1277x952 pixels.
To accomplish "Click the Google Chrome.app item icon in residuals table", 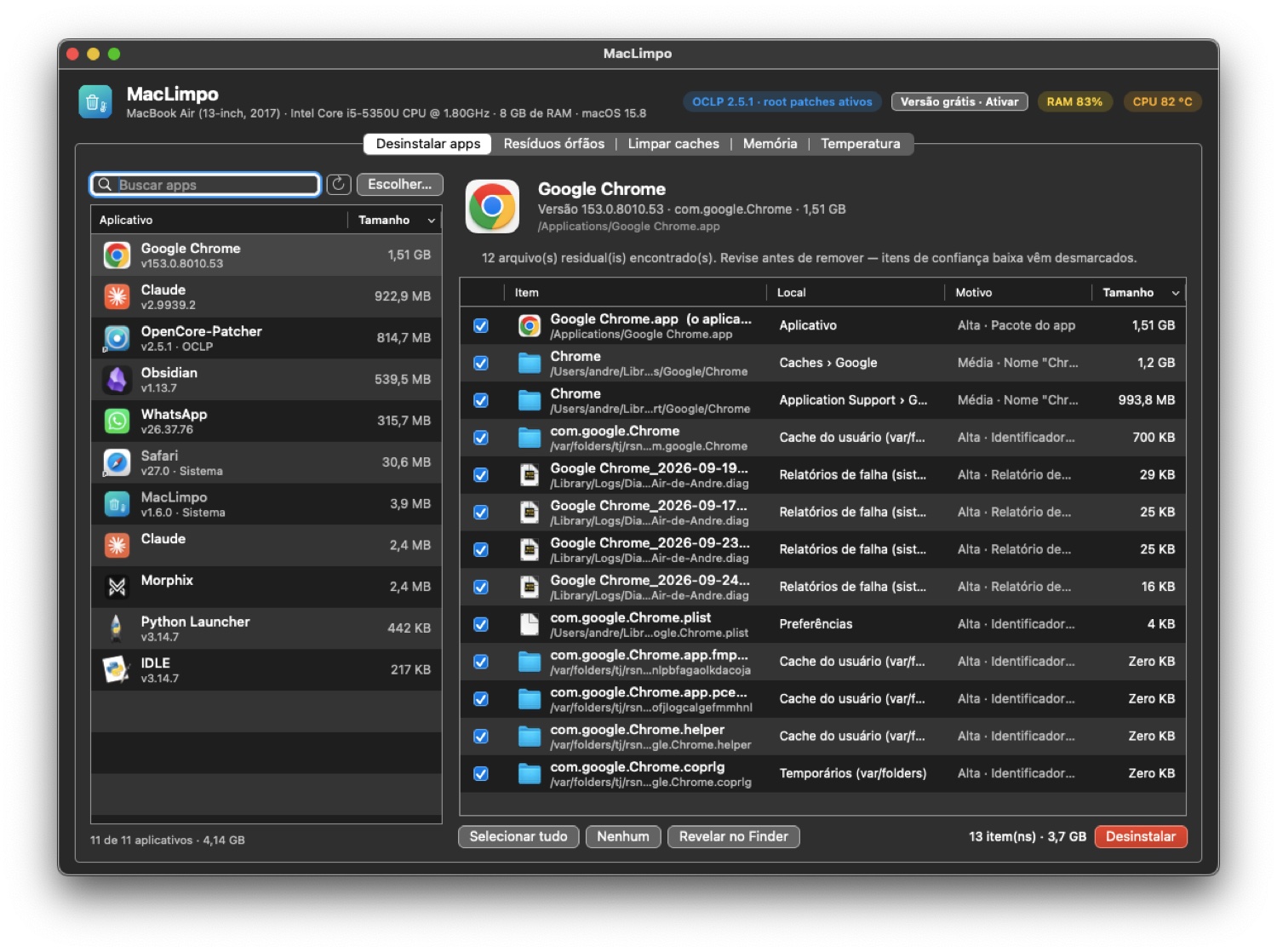I will 530,326.
